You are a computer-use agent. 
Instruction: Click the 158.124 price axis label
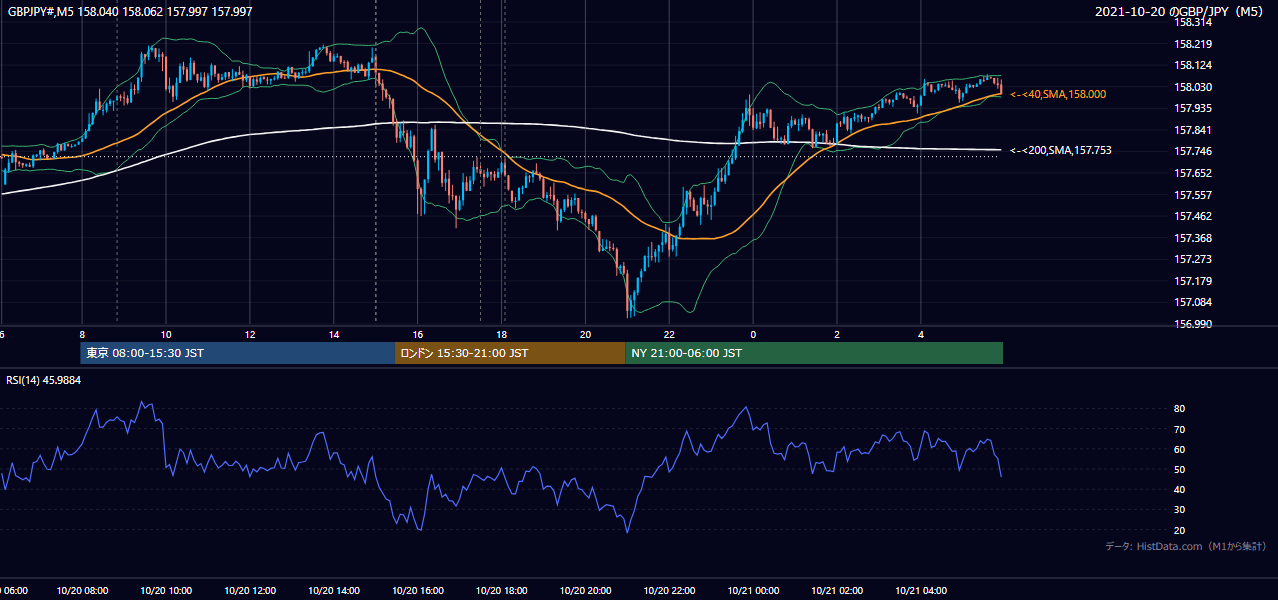coord(1193,66)
